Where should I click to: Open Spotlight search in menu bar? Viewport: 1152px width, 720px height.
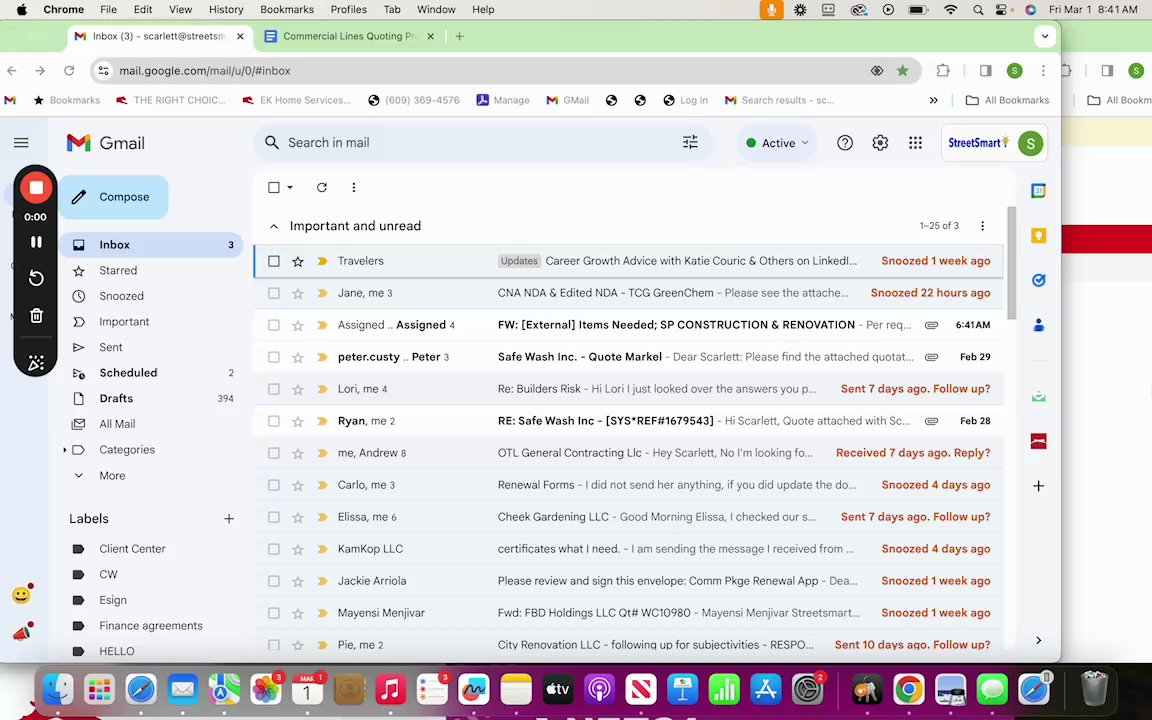(978, 10)
